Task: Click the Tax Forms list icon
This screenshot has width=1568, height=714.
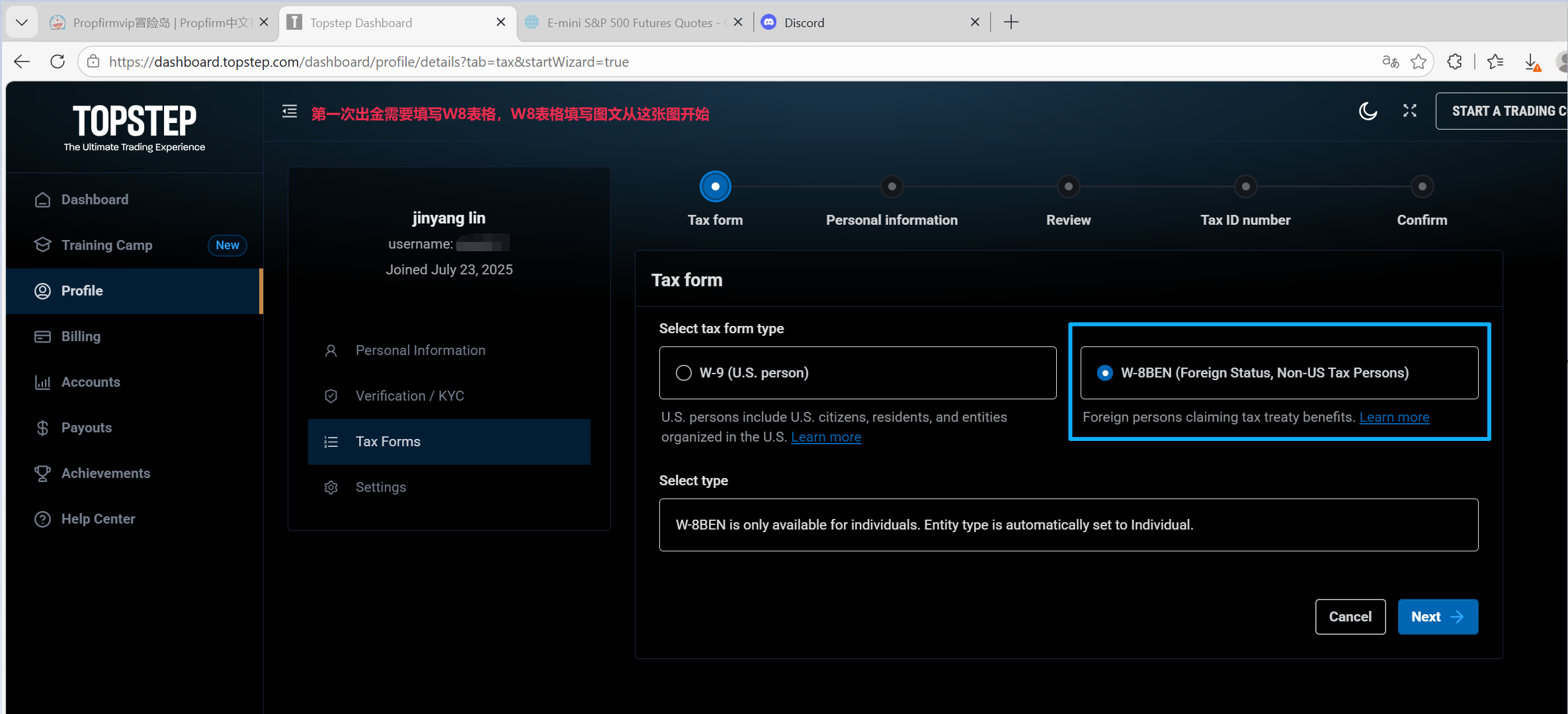Action: click(331, 442)
